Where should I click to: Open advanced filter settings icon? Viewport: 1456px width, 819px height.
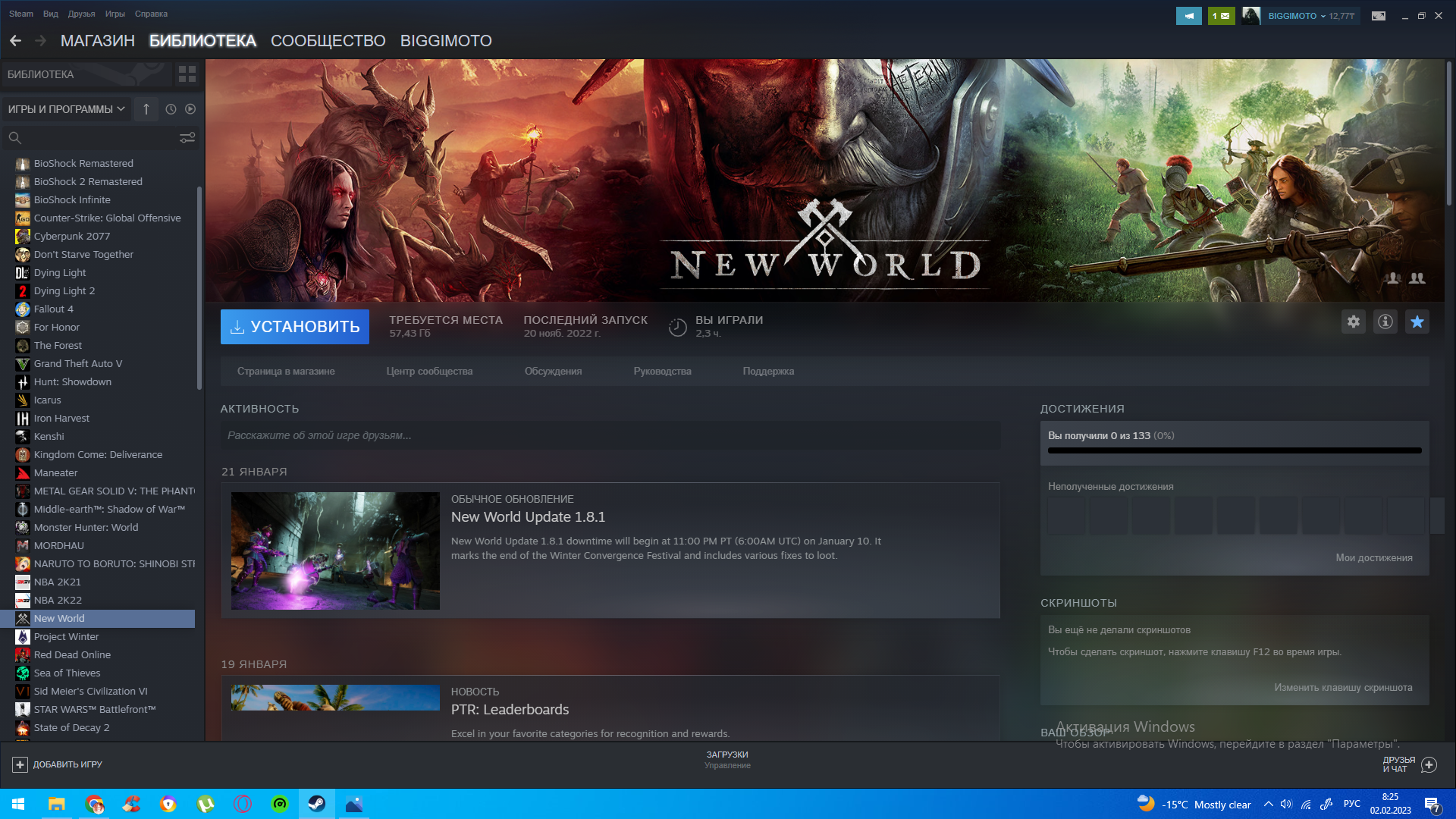click(187, 138)
